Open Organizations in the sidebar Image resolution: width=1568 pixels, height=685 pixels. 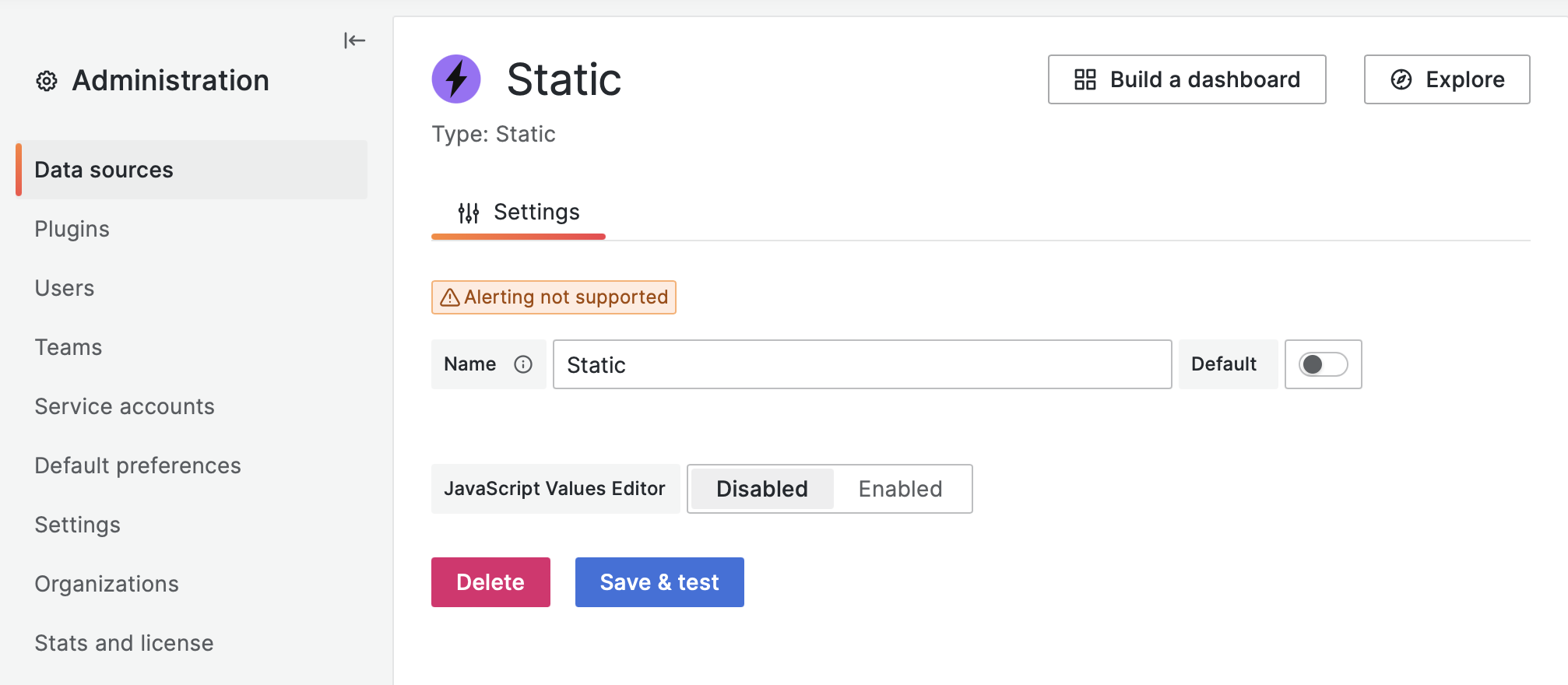click(x=107, y=584)
